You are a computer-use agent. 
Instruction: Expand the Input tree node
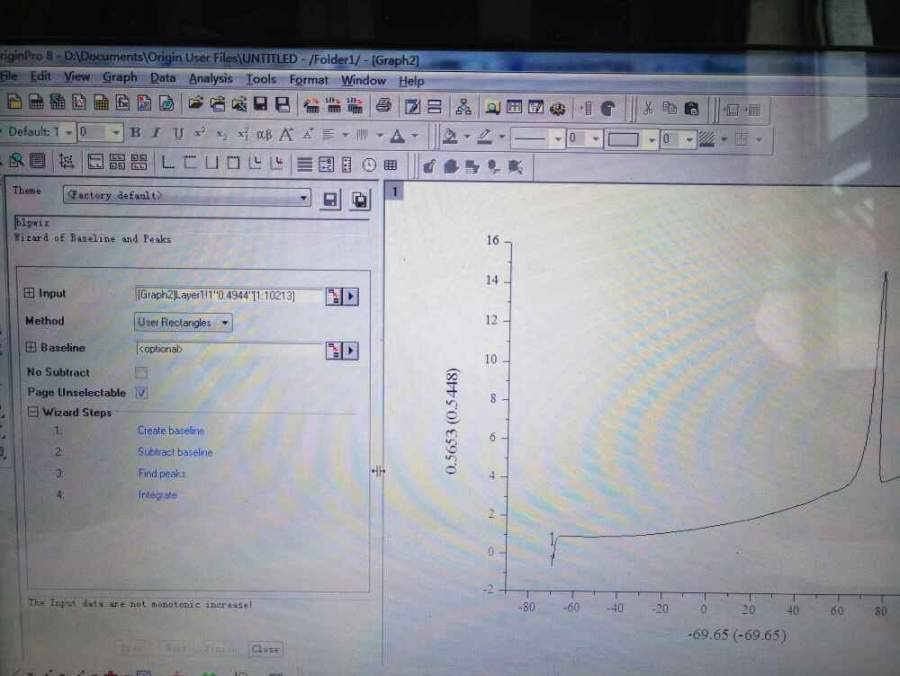29,293
